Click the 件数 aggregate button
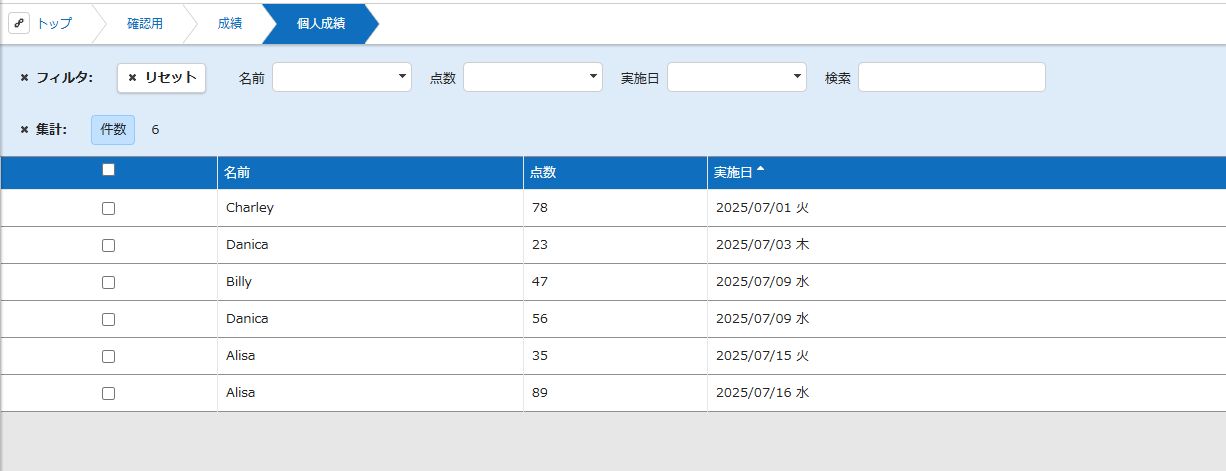 point(113,129)
